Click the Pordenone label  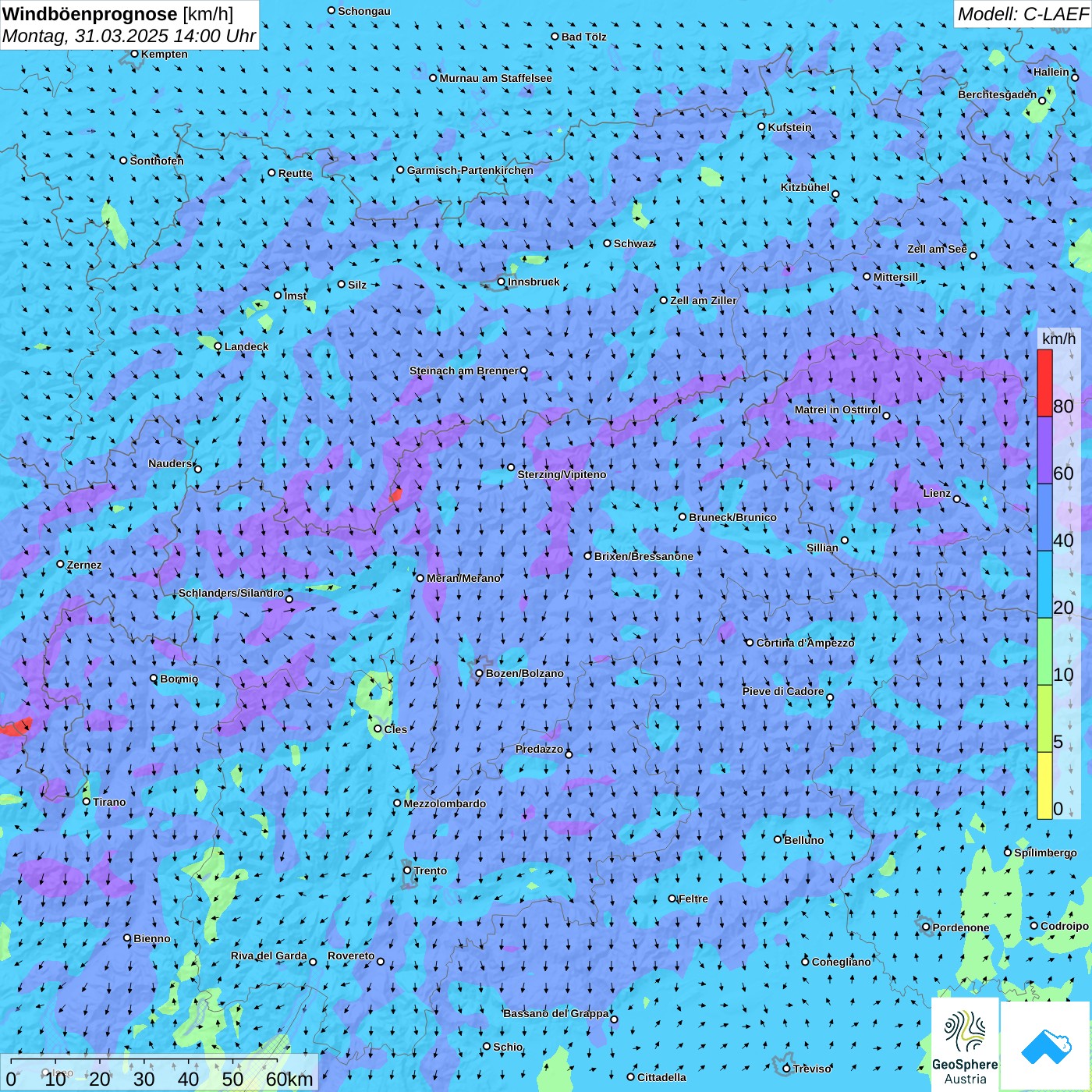(960, 927)
